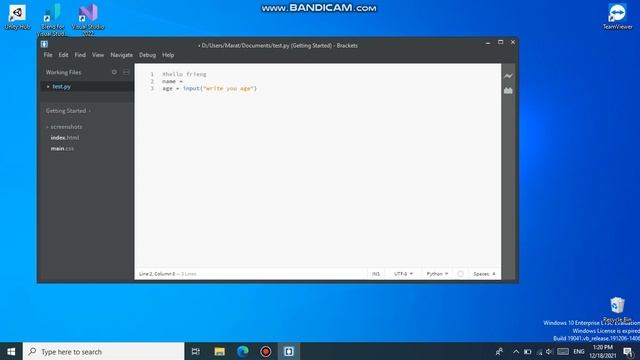Open the Edit menu
The image size is (640, 360).
(63, 55)
